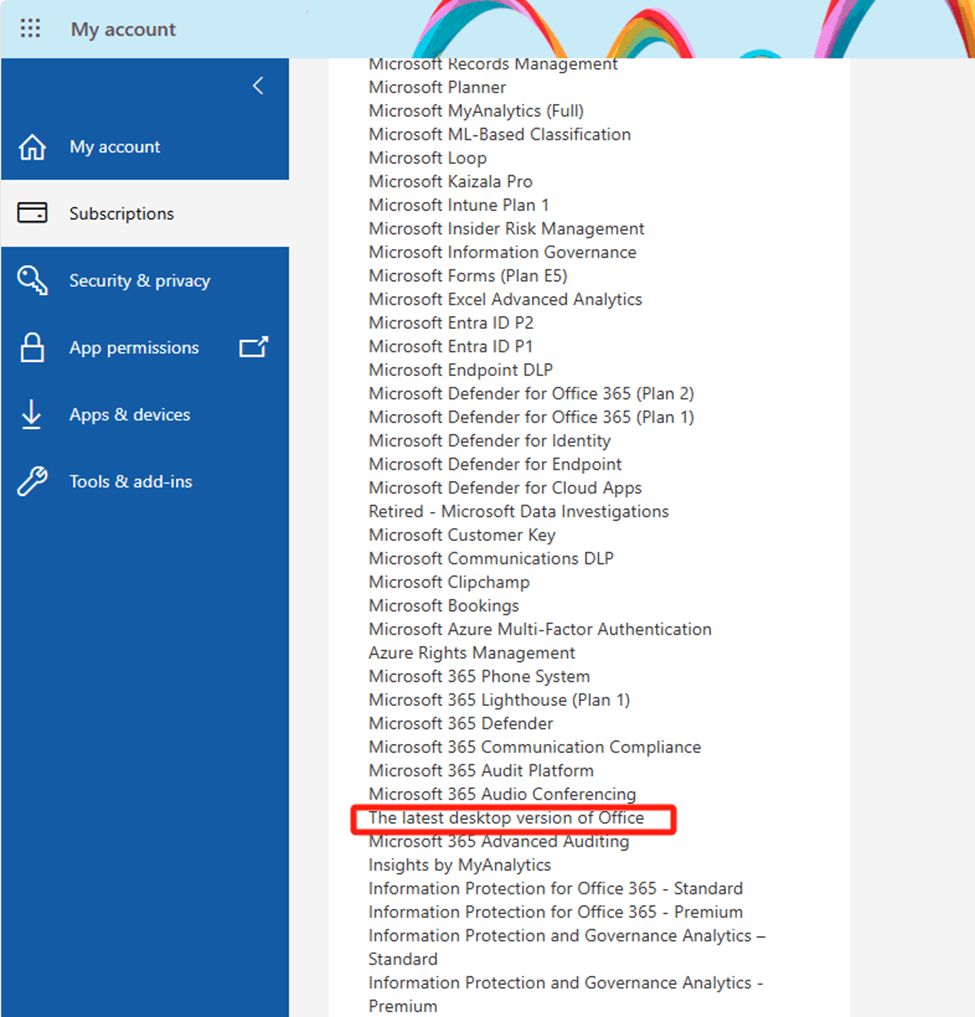The image size is (975, 1017).
Task: Click 'Microsoft Defender for Endpoint' entry
Action: click(x=495, y=464)
